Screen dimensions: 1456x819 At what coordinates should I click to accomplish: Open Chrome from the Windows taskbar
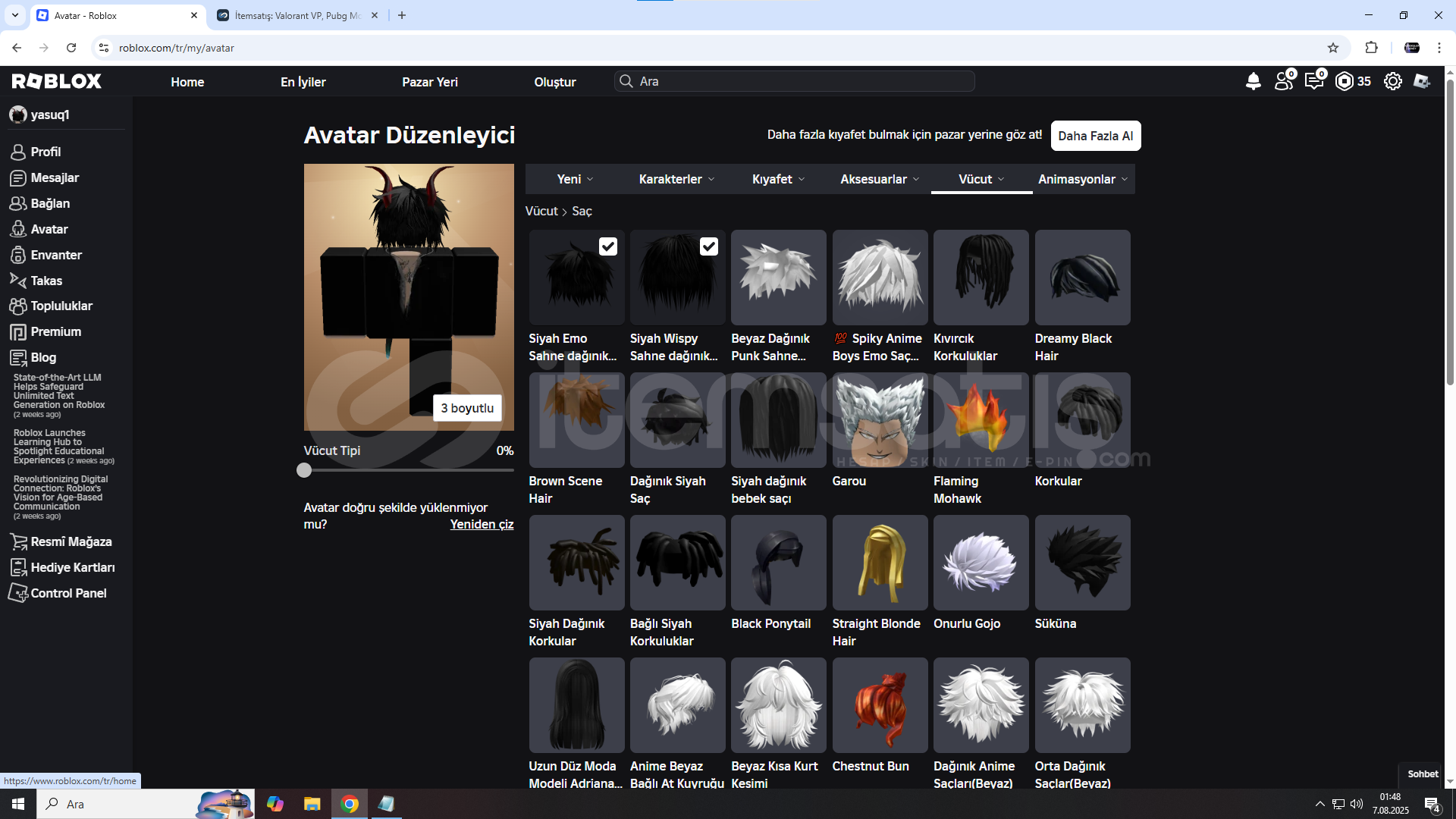(350, 804)
